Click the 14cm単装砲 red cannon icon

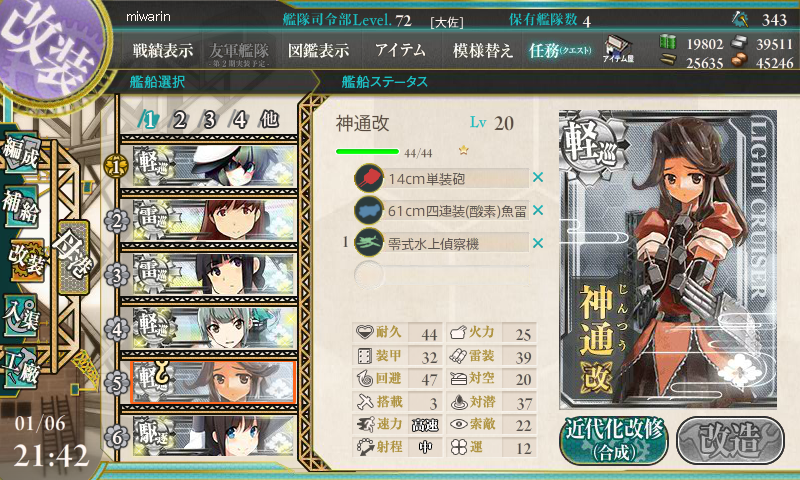point(369,178)
